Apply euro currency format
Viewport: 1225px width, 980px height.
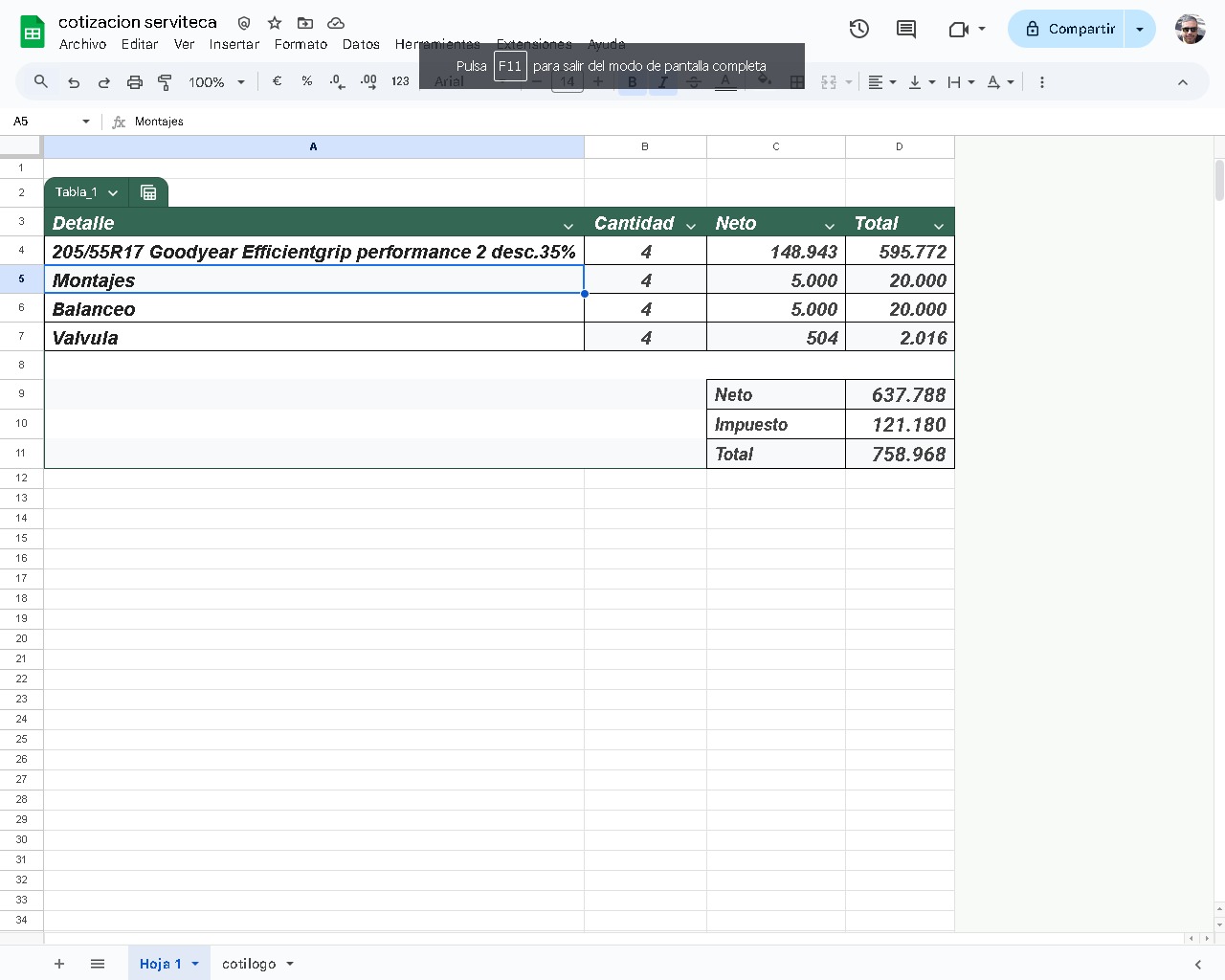pos(277,82)
